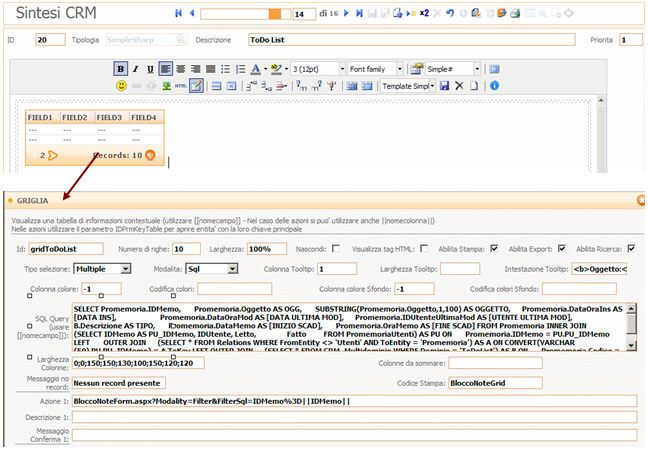Click the italic formatting icon
Viewport: 648px width, 449px height.
[x=135, y=69]
